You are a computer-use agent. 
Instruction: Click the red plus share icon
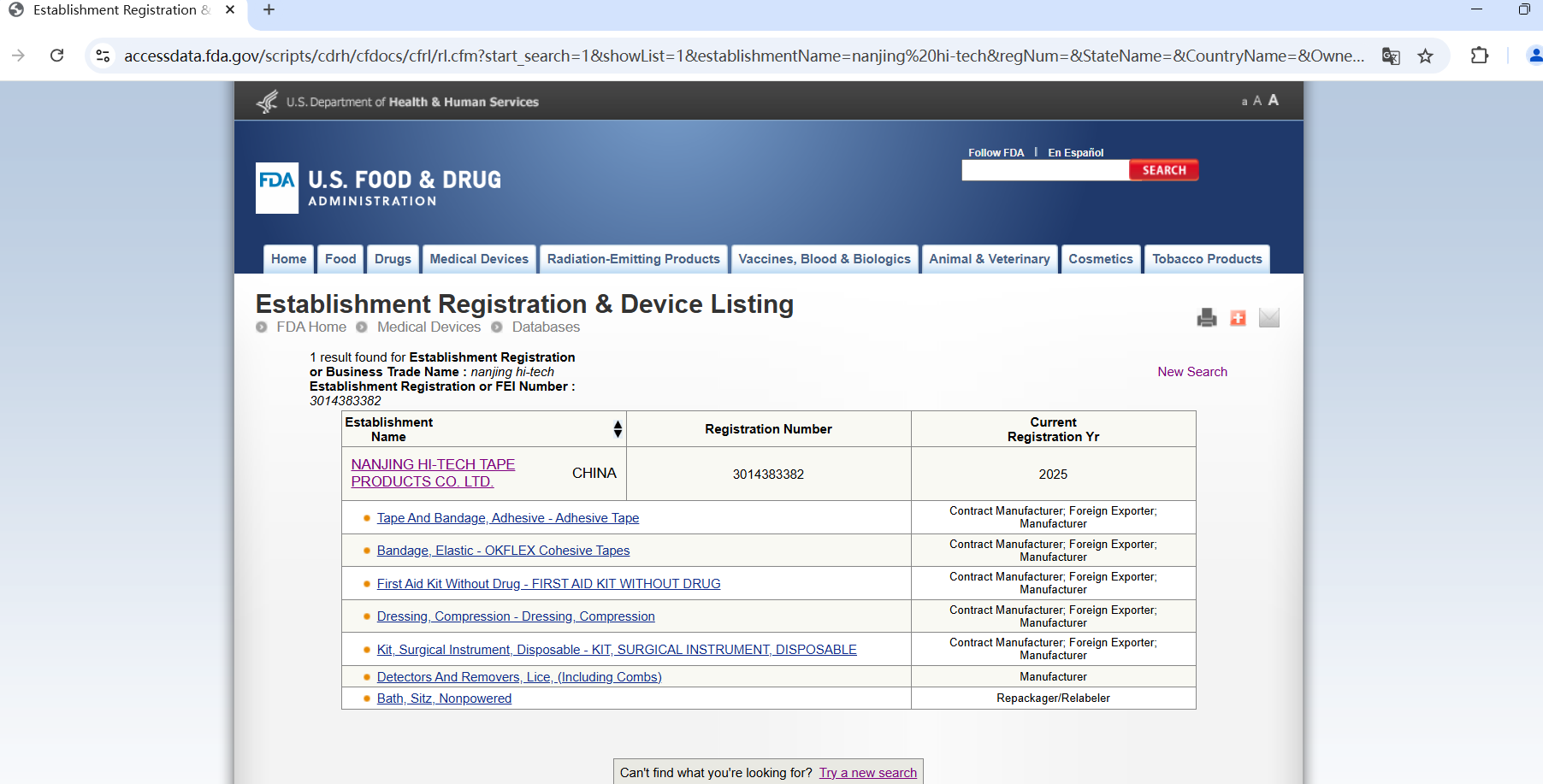pyautogui.click(x=1238, y=318)
